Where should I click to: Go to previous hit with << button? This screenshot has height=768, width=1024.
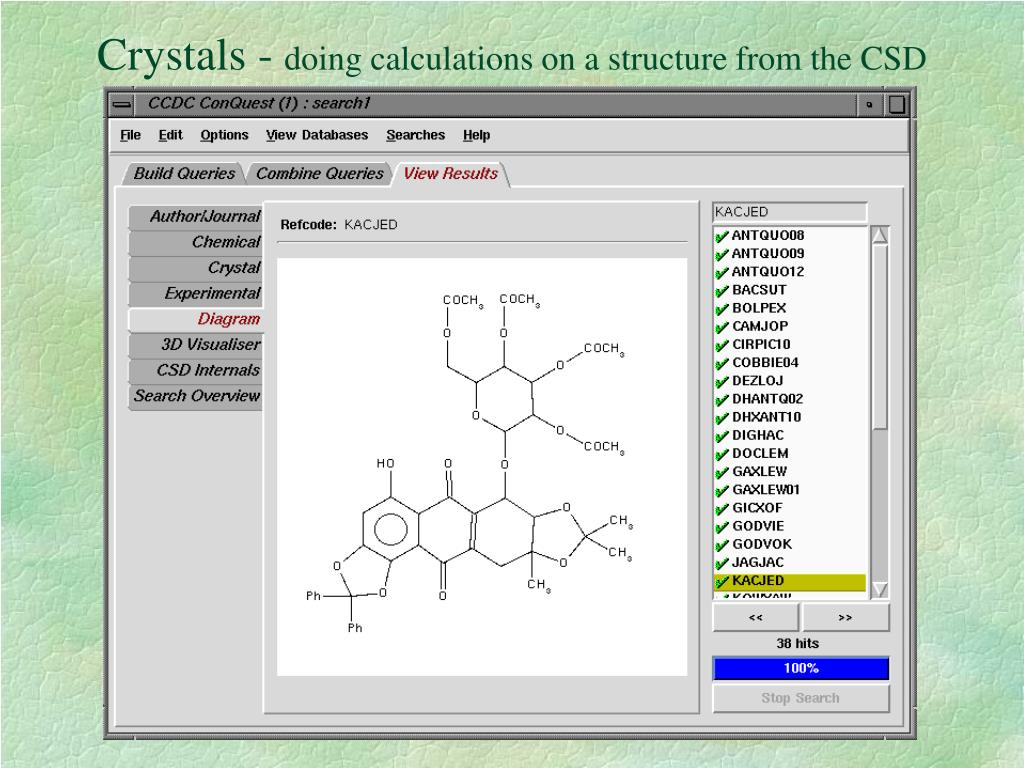tap(756, 618)
